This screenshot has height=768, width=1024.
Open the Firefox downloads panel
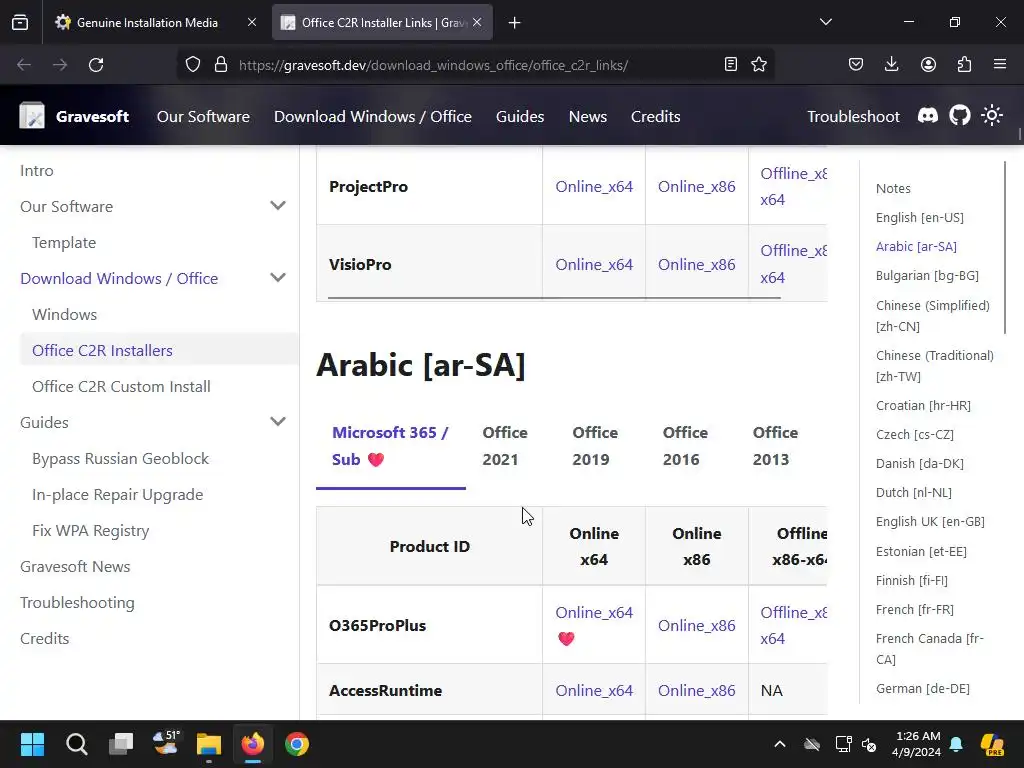point(891,65)
